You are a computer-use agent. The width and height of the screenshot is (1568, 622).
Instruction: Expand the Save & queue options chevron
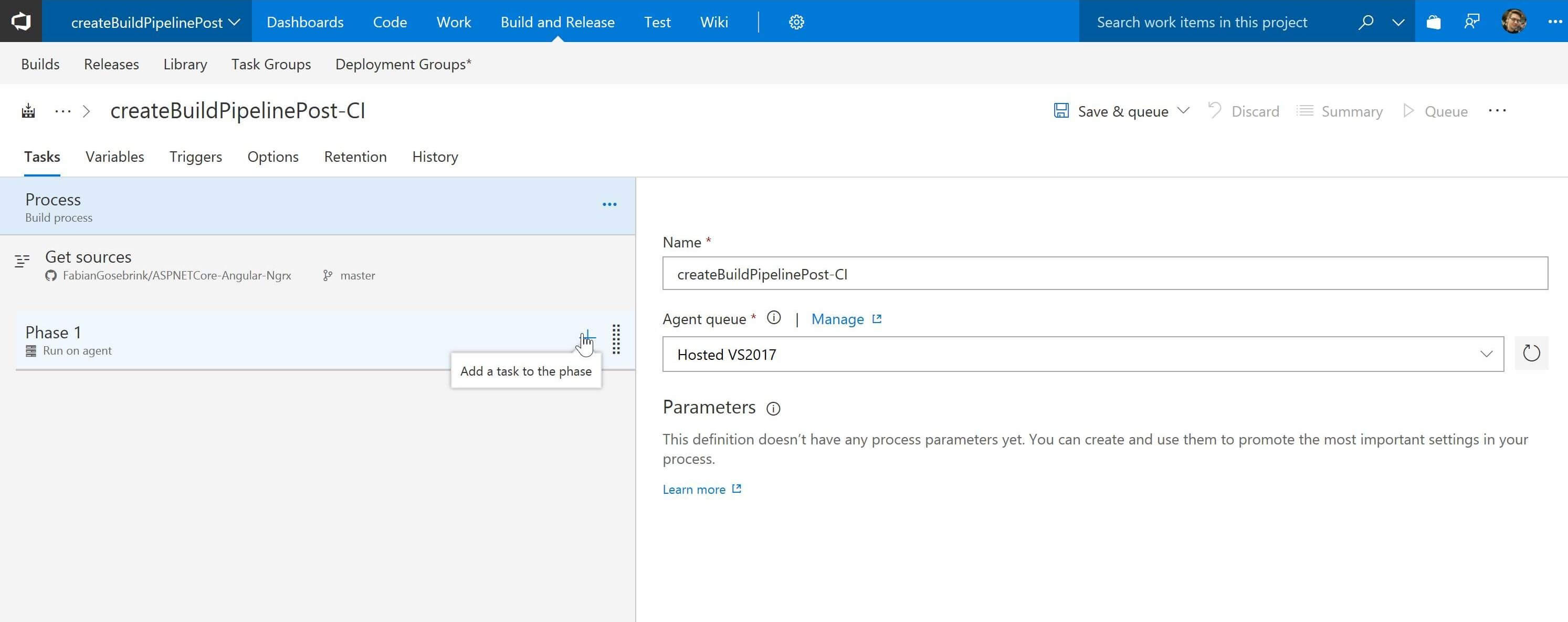[1183, 111]
